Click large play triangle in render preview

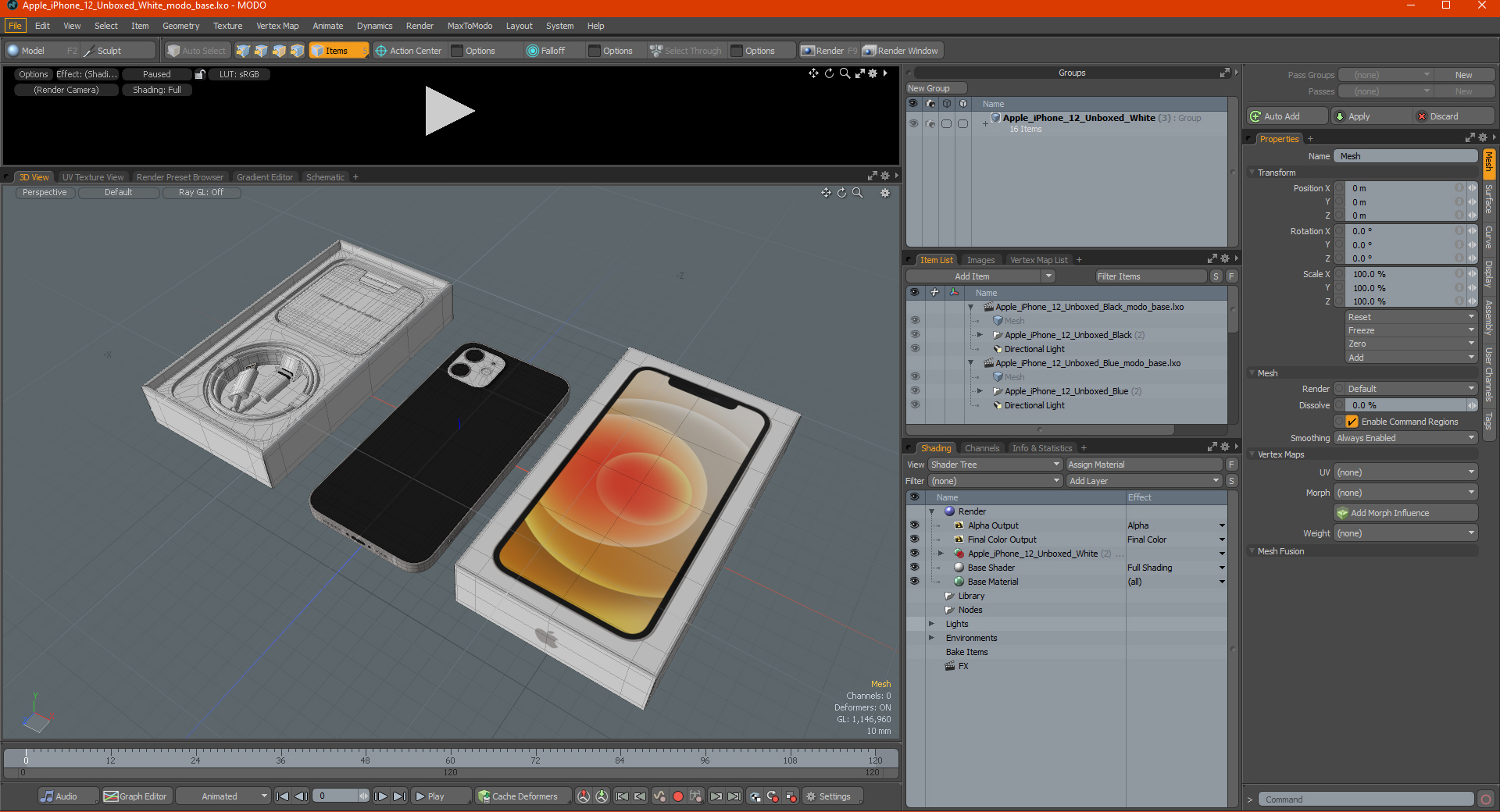tap(449, 111)
